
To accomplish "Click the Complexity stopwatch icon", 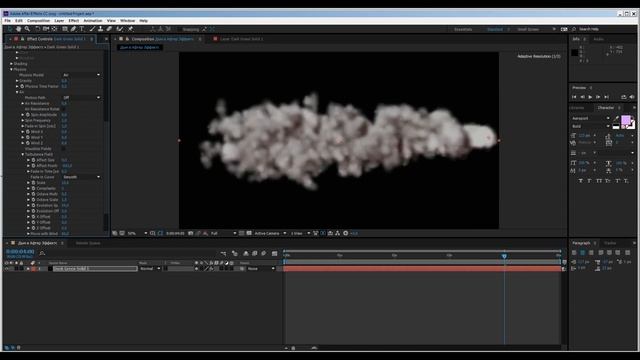I will (33, 189).
